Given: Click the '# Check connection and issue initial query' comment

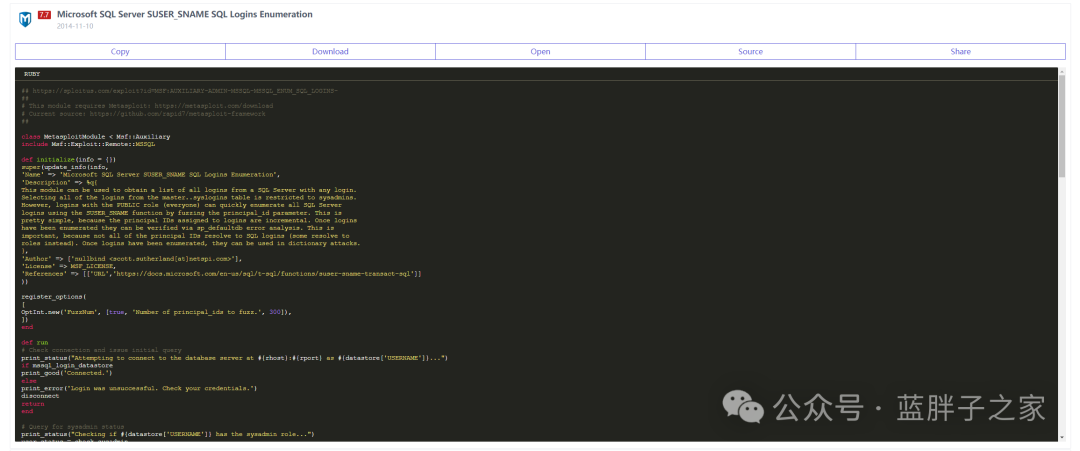Looking at the screenshot, I should pyautogui.click(x=100, y=350).
